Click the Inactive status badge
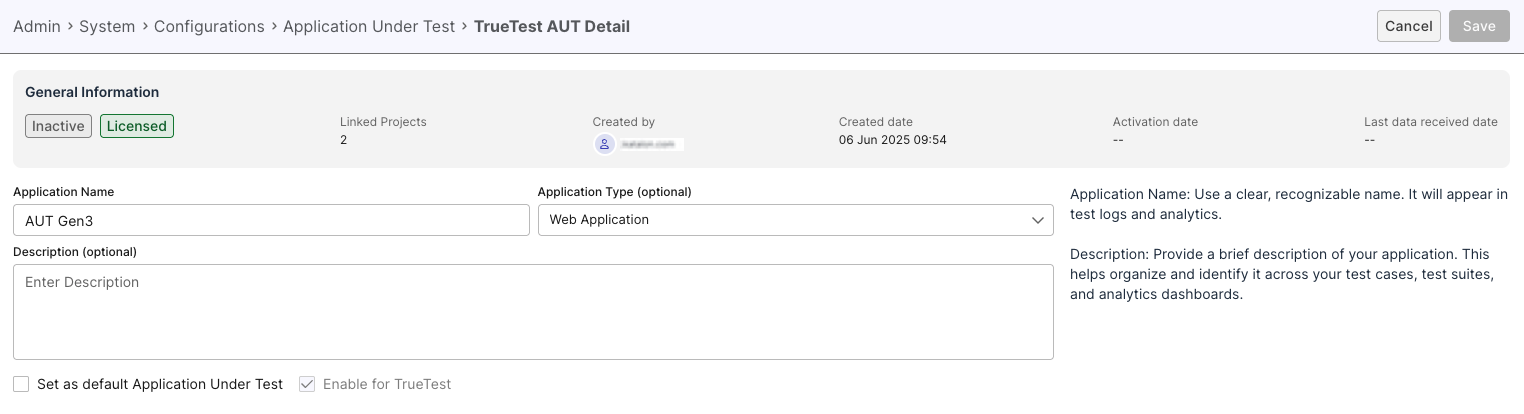The height and width of the screenshot is (414, 1524). 59,126
